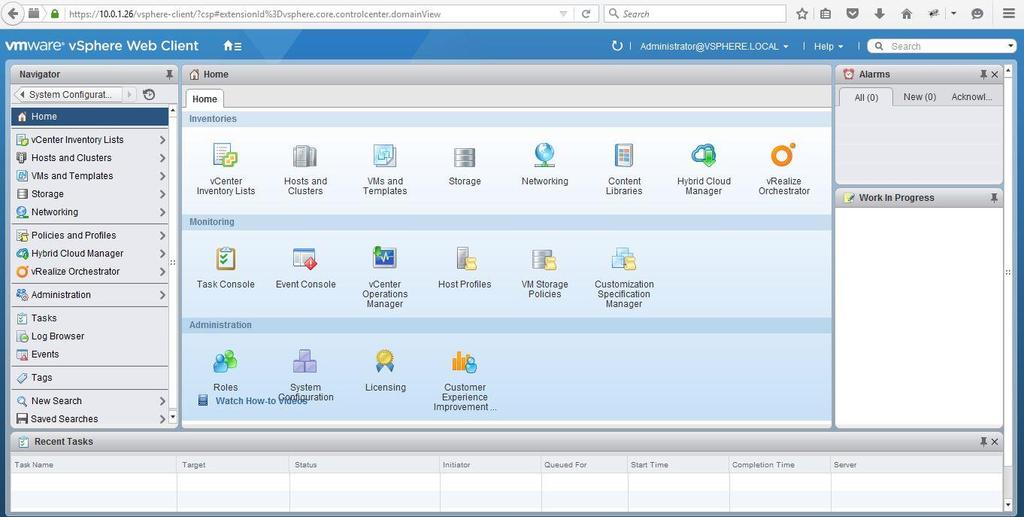The width and height of the screenshot is (1024, 517).
Task: Open Customization Specification Manager icon
Action: tap(624, 259)
